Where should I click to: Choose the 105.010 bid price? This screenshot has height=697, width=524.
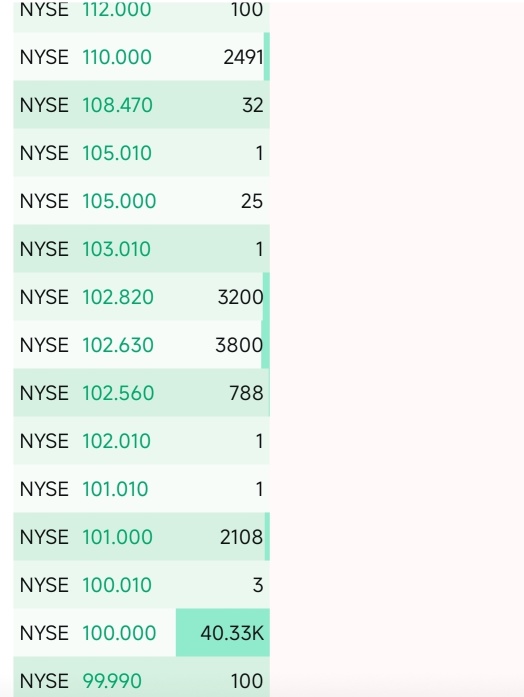pyautogui.click(x=117, y=153)
